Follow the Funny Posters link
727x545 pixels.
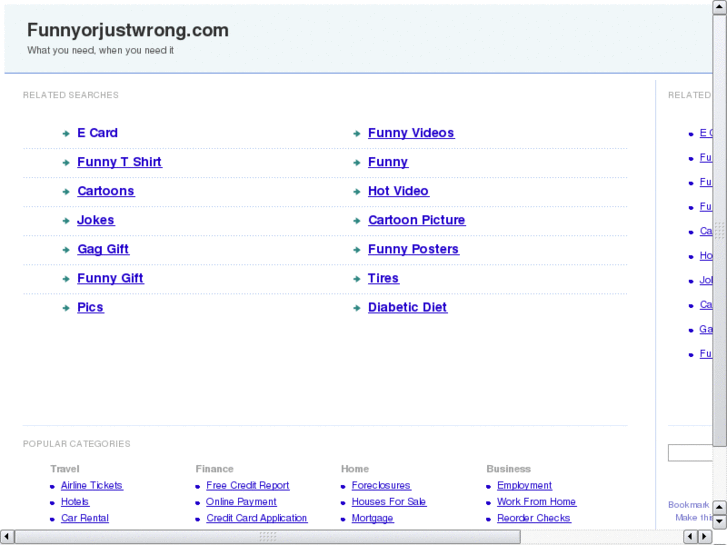point(413,249)
